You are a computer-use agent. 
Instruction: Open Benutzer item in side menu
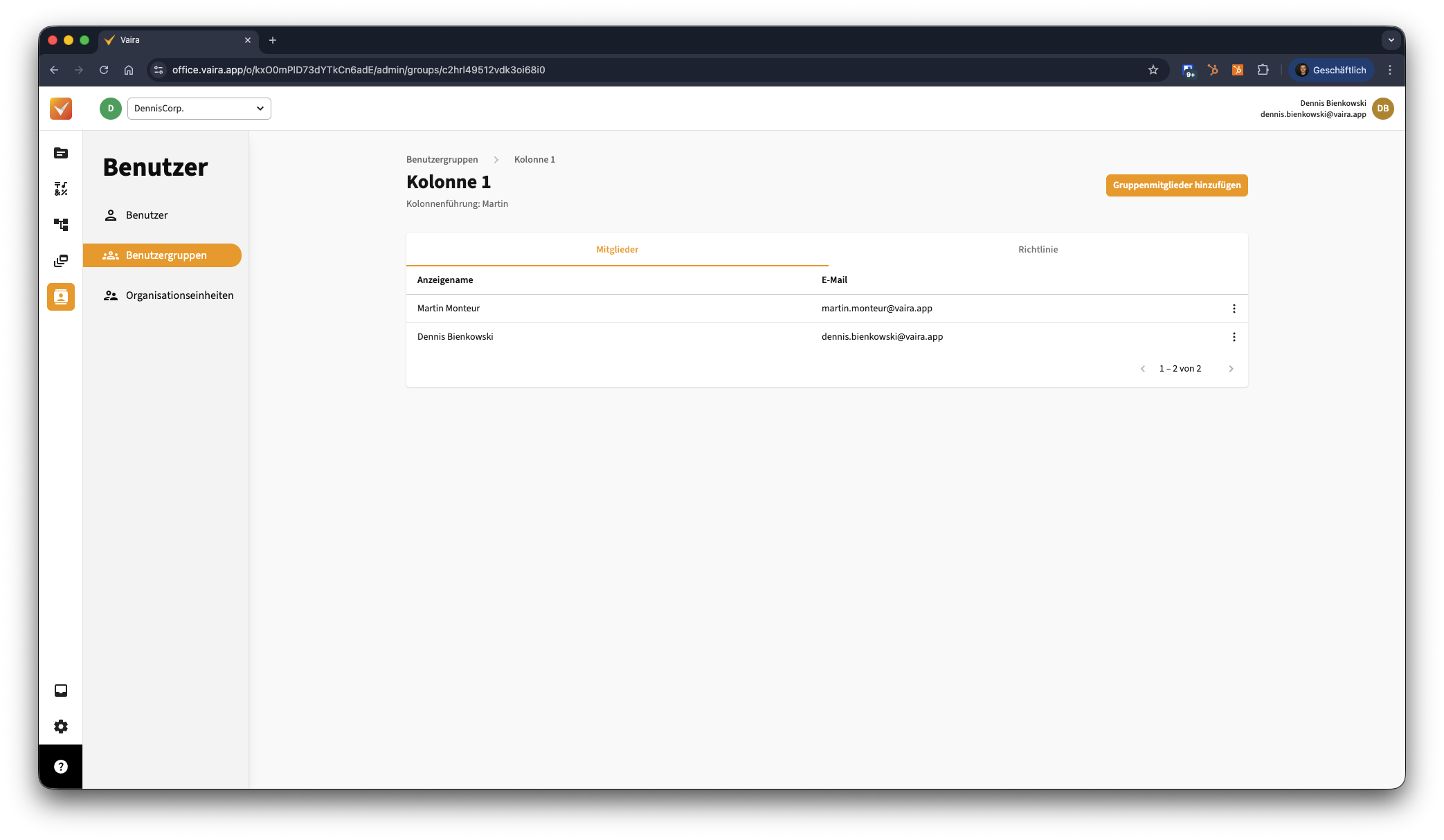pyautogui.click(x=147, y=215)
